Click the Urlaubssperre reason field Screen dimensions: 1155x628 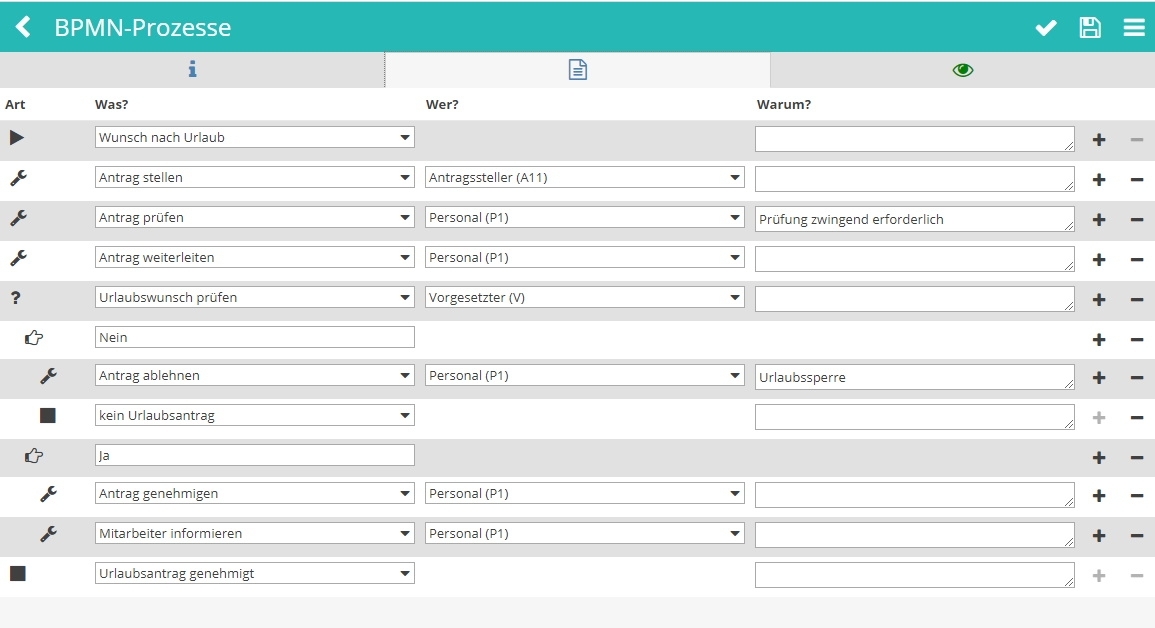click(915, 377)
